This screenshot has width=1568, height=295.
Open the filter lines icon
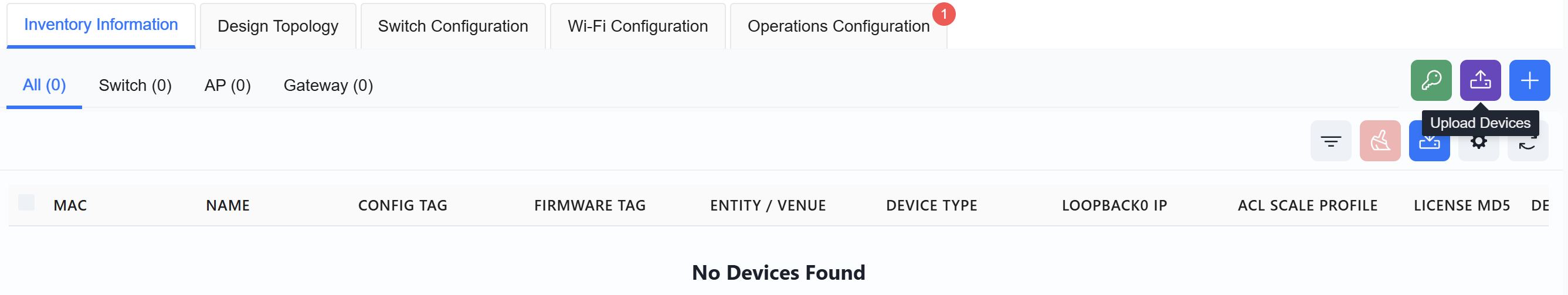(x=1331, y=141)
